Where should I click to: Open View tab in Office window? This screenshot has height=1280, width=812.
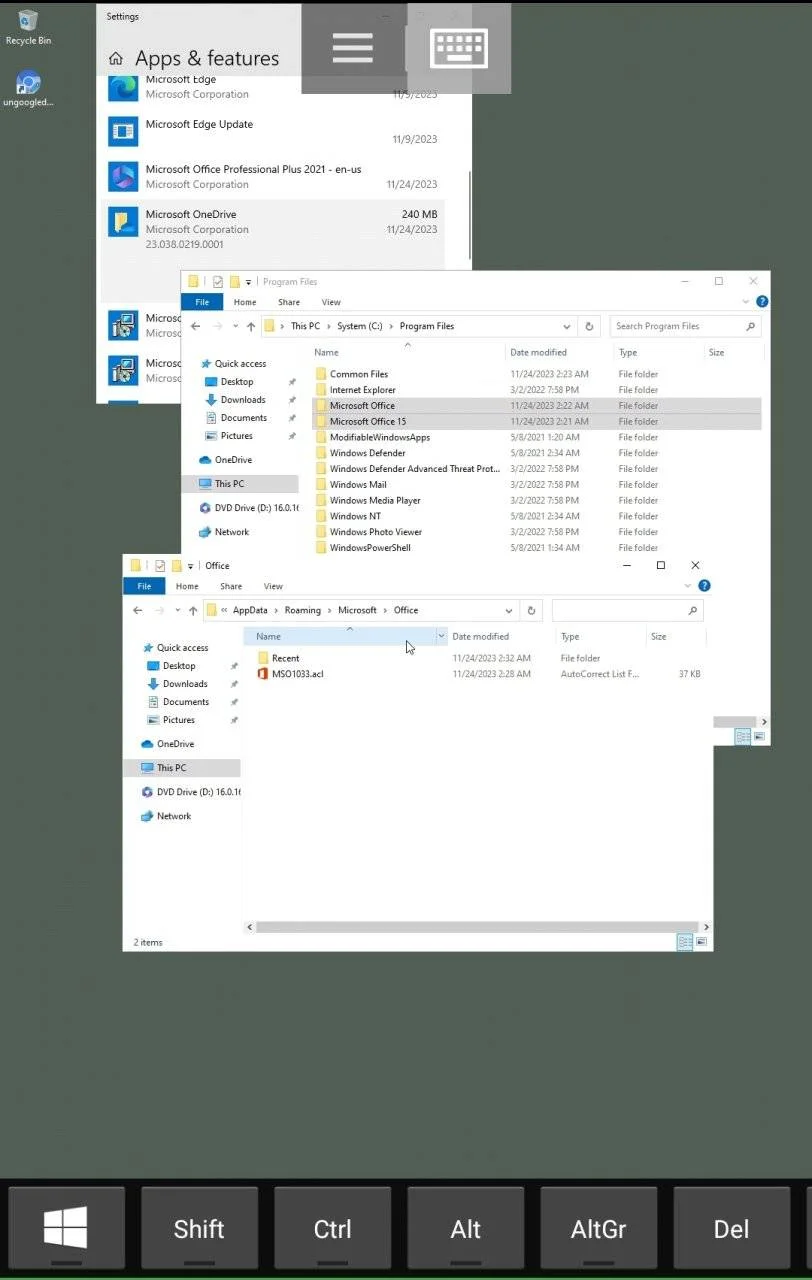click(x=273, y=586)
